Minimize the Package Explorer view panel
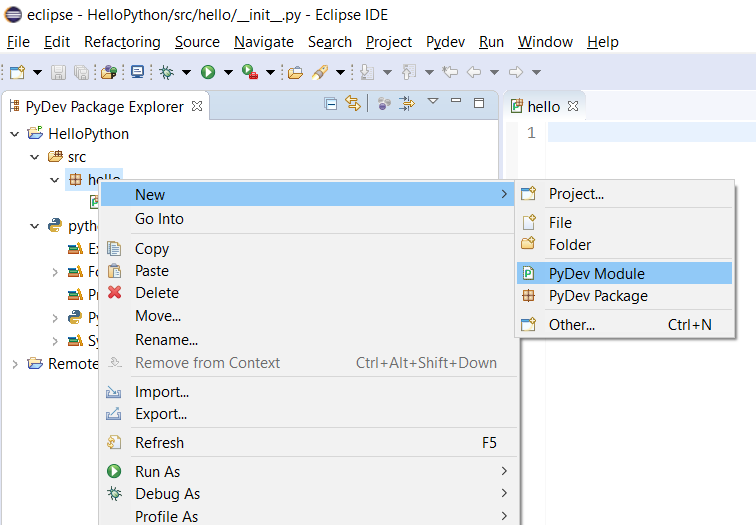Viewport: 756px width, 525px height. [456, 101]
